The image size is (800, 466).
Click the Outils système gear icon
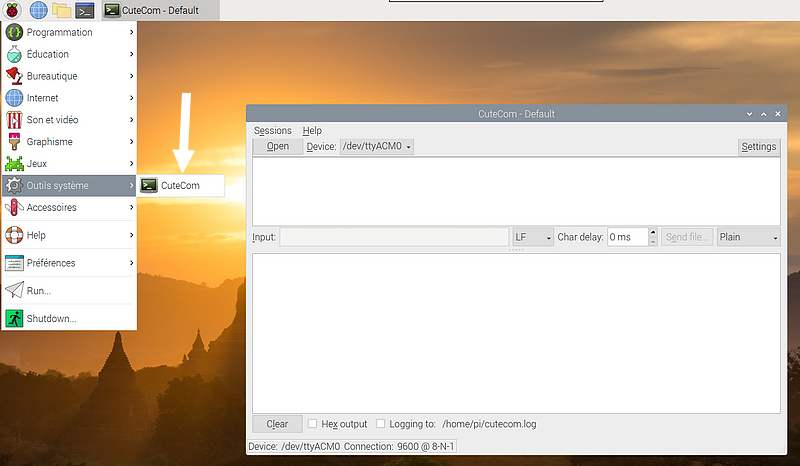14,185
